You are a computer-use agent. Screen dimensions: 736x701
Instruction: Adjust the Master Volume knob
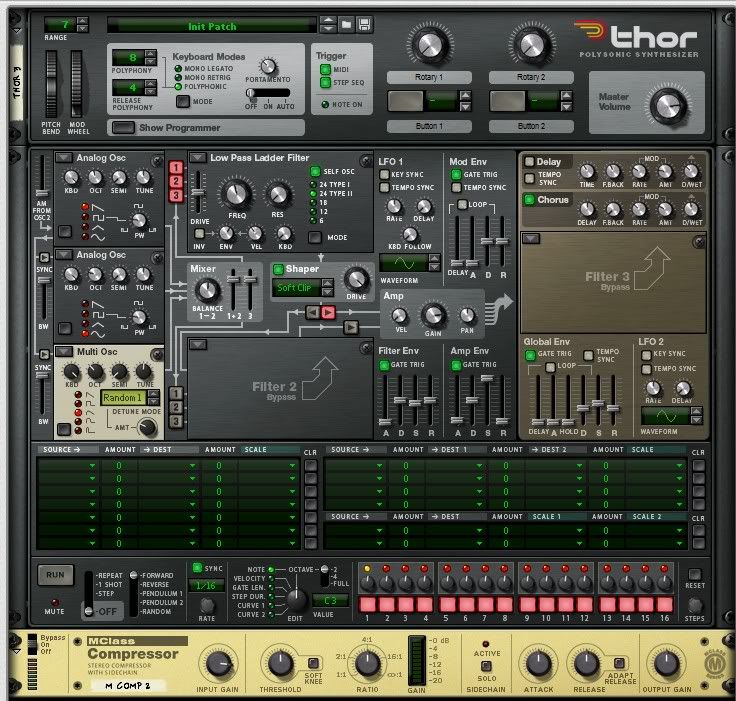coord(668,106)
